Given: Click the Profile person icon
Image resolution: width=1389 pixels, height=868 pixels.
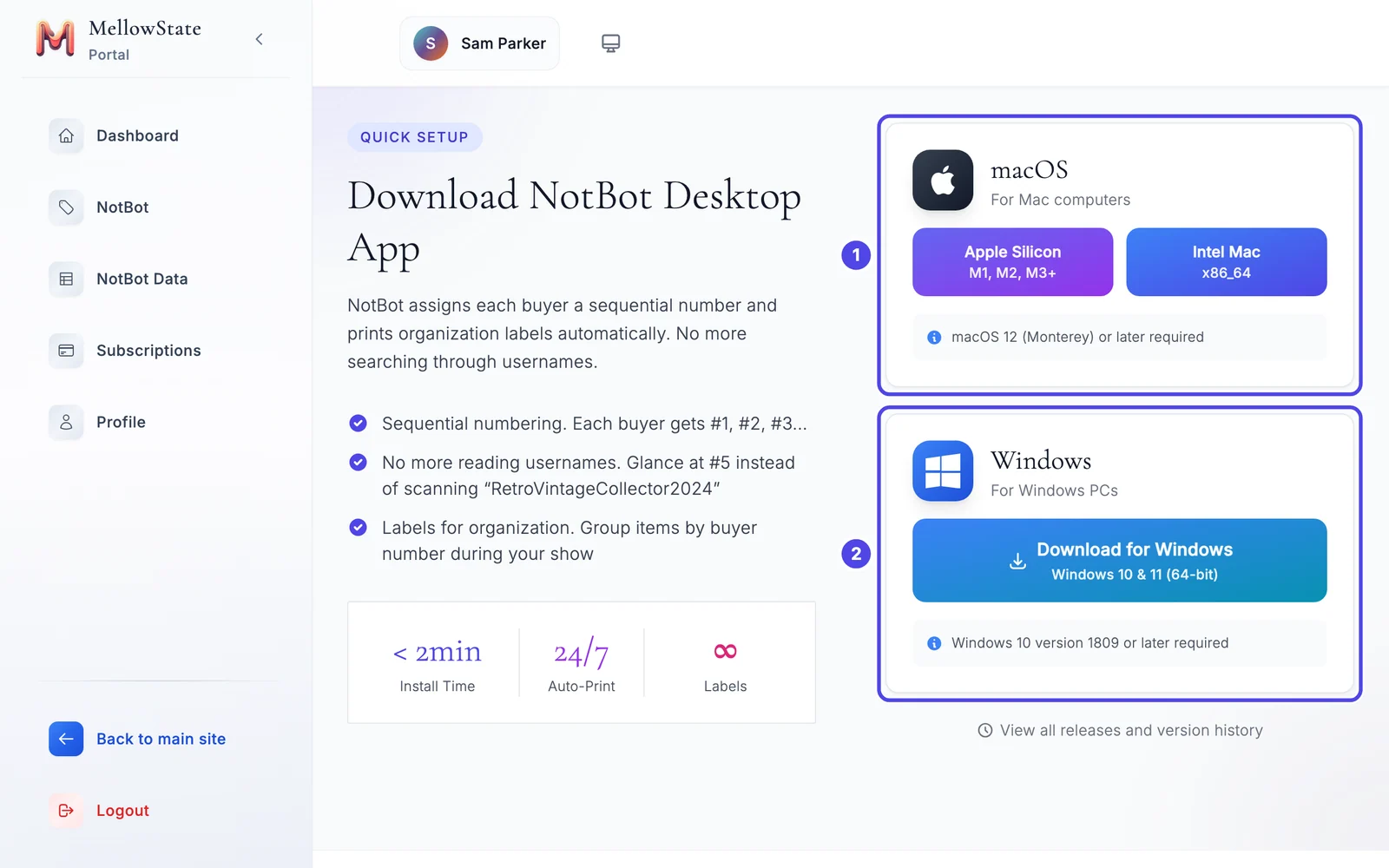Looking at the screenshot, I should (66, 423).
